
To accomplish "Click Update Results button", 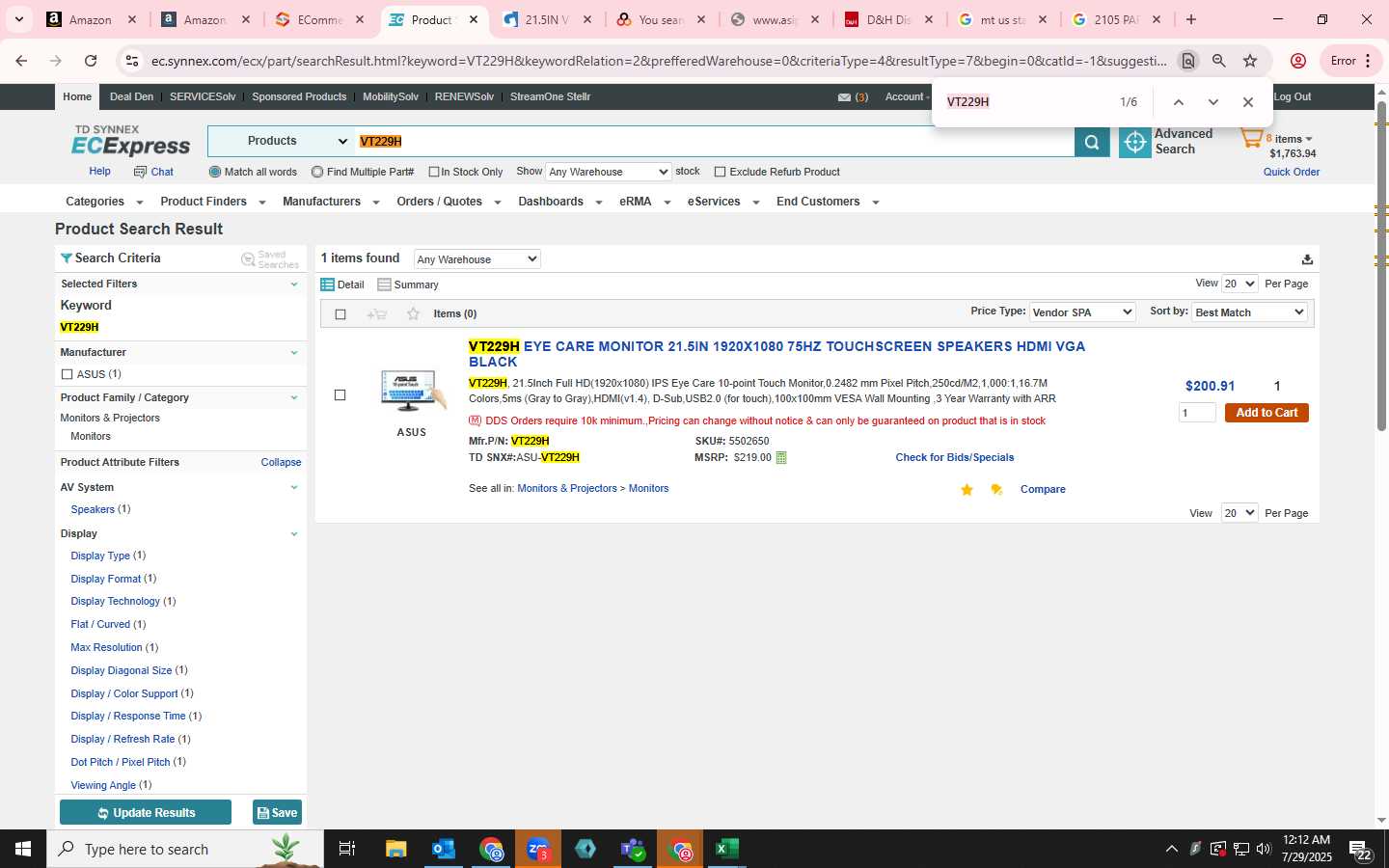I will 146,813.
